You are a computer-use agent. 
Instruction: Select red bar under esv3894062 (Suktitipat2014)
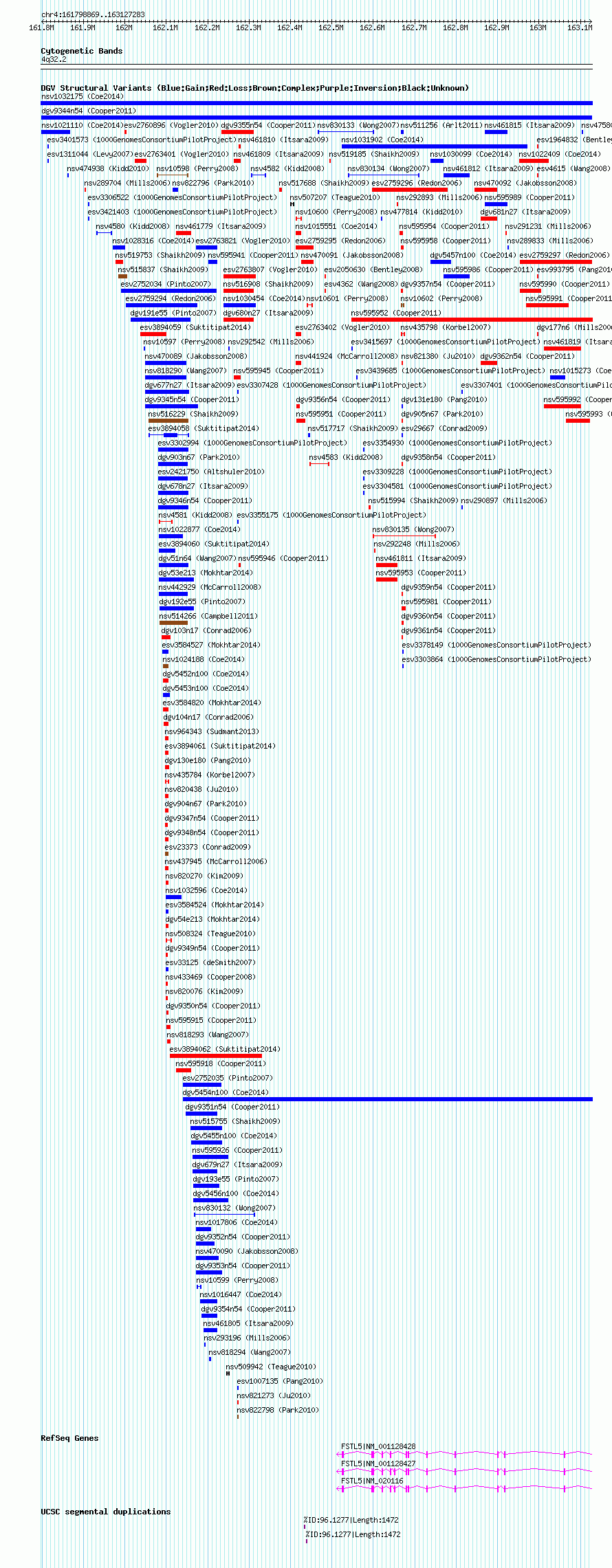(216, 1056)
